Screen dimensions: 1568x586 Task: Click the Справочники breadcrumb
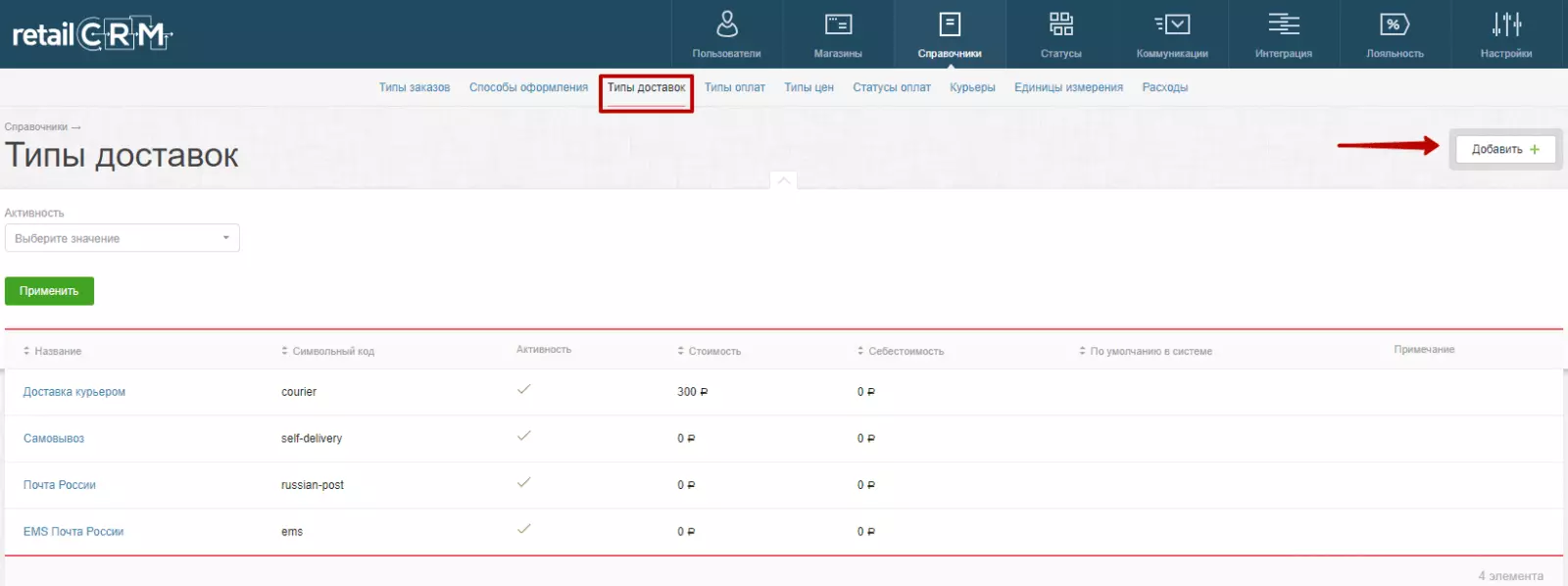[x=36, y=126]
